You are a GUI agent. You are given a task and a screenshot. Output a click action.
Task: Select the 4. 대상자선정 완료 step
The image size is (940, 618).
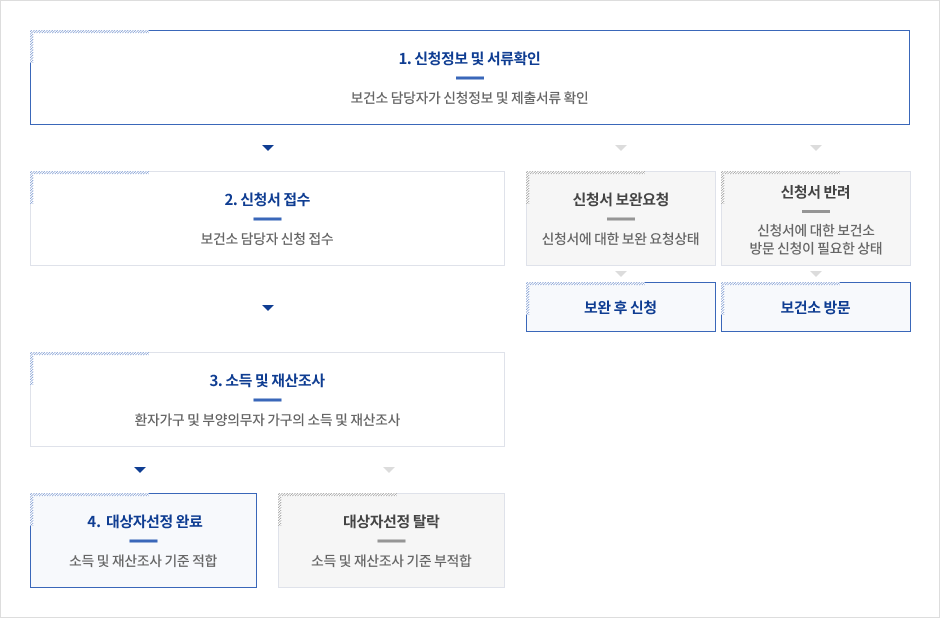coord(143,540)
